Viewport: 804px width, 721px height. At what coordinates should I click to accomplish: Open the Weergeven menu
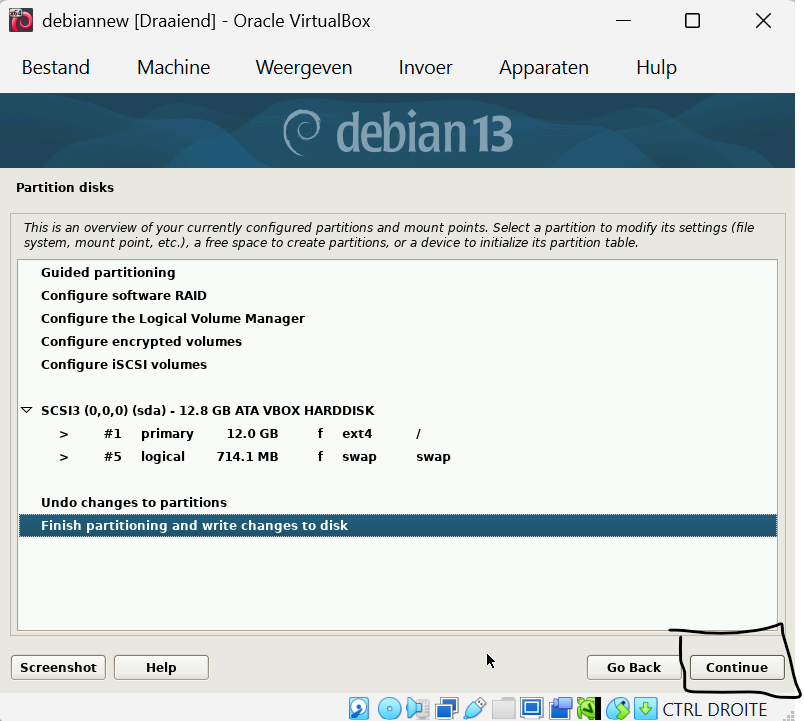coord(304,67)
